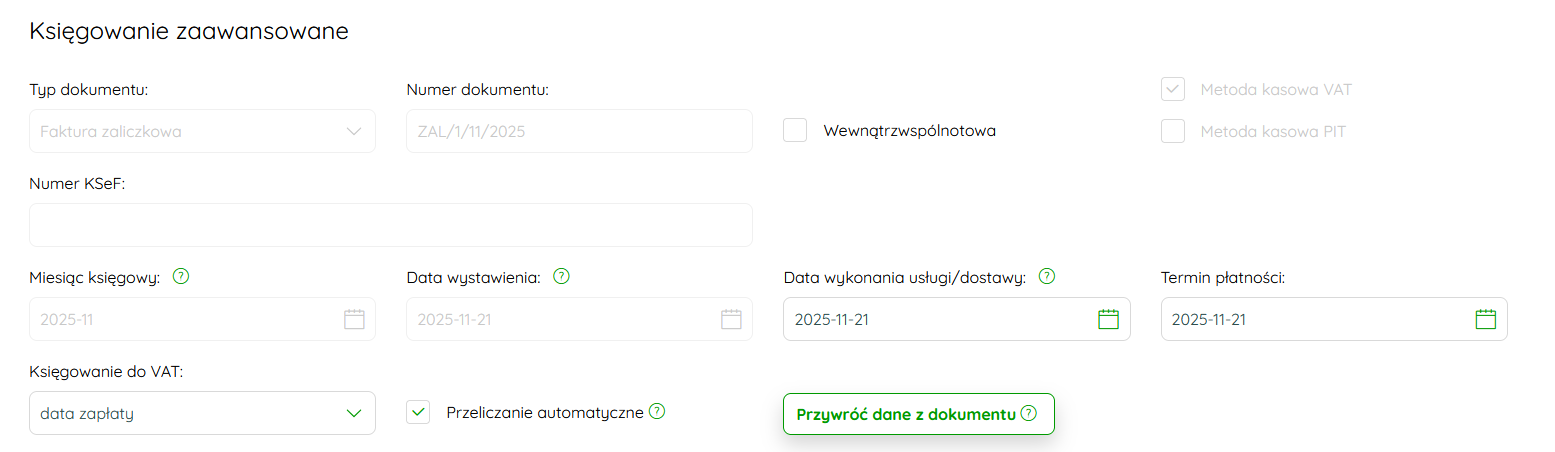Screen dimensions: 1555x452
Task: Show help for Data wykonania usługi/dostawy
Action: tap(1047, 277)
